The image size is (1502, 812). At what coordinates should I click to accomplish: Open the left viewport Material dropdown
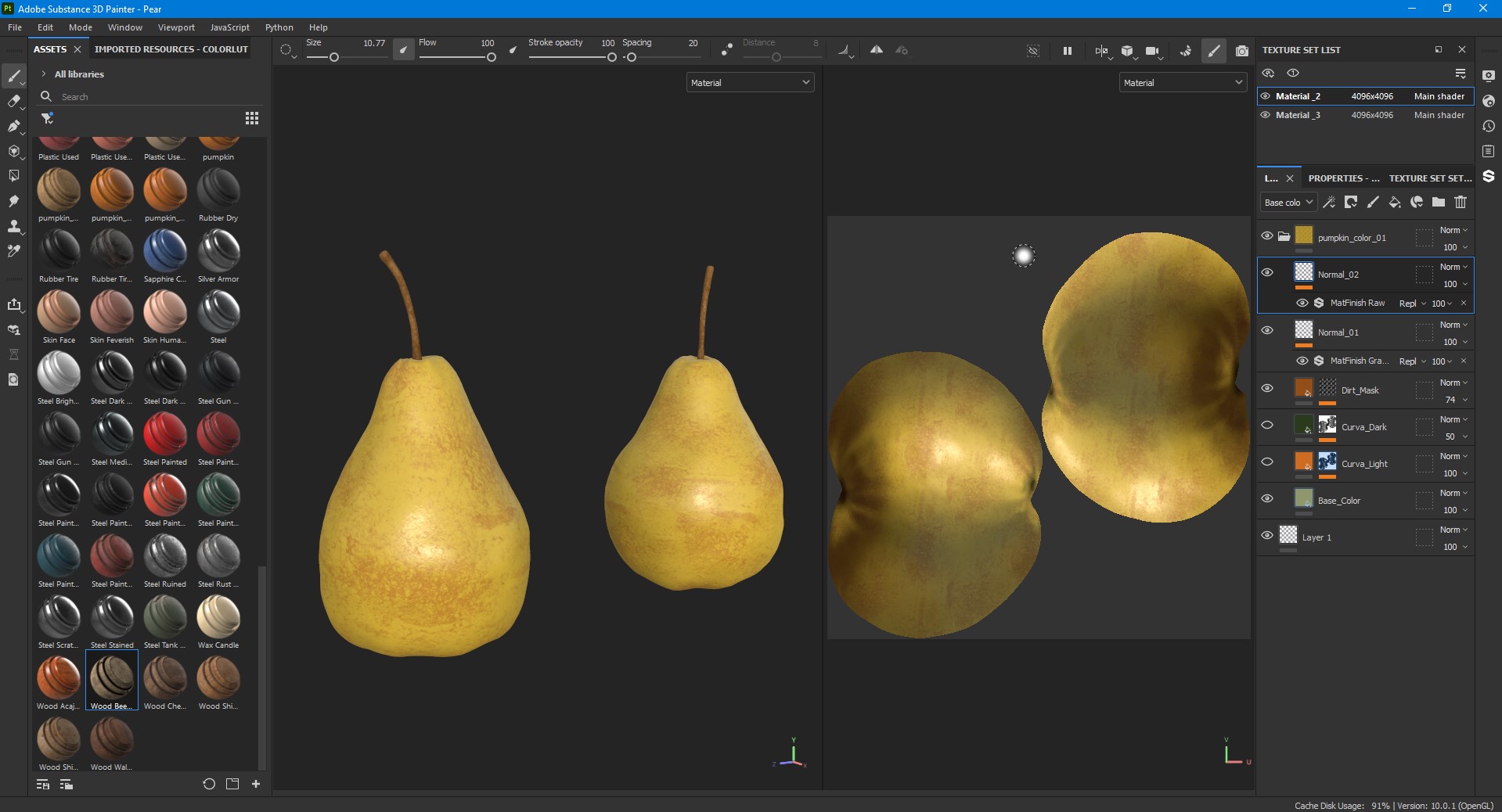click(750, 82)
